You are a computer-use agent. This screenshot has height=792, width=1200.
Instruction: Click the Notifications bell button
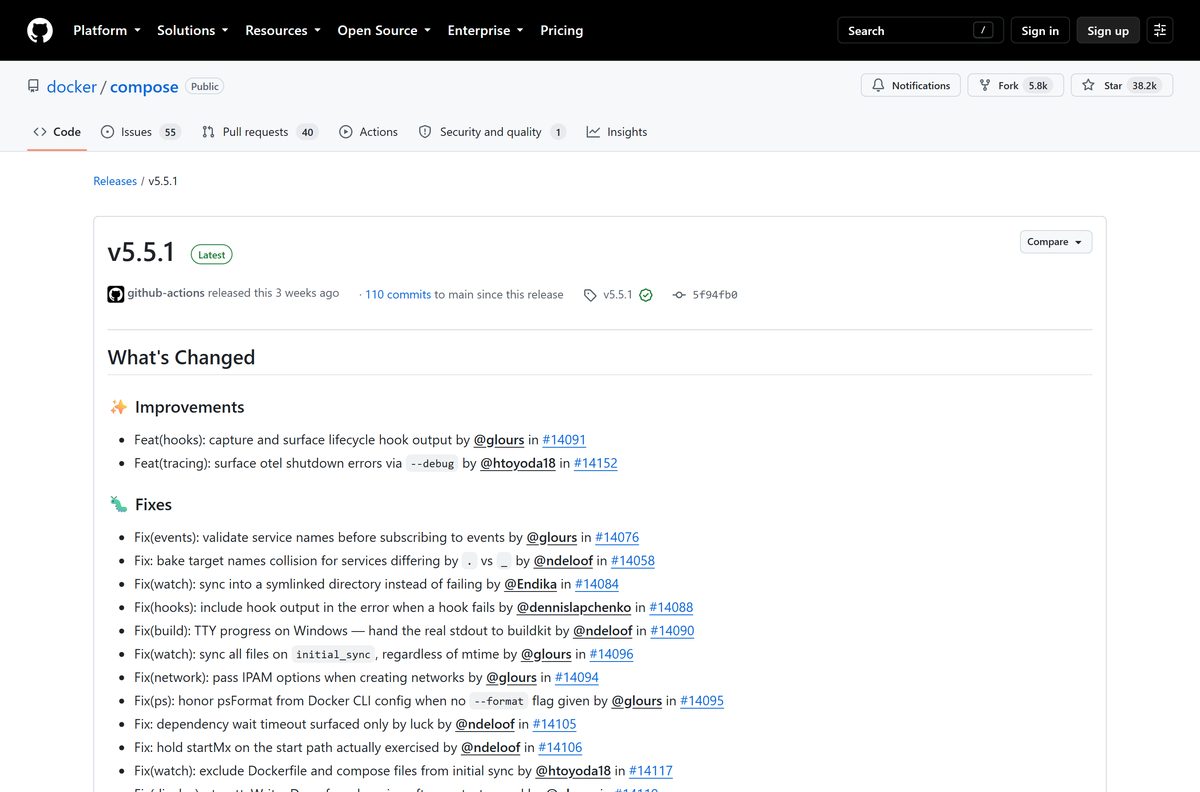pyautogui.click(x=911, y=86)
